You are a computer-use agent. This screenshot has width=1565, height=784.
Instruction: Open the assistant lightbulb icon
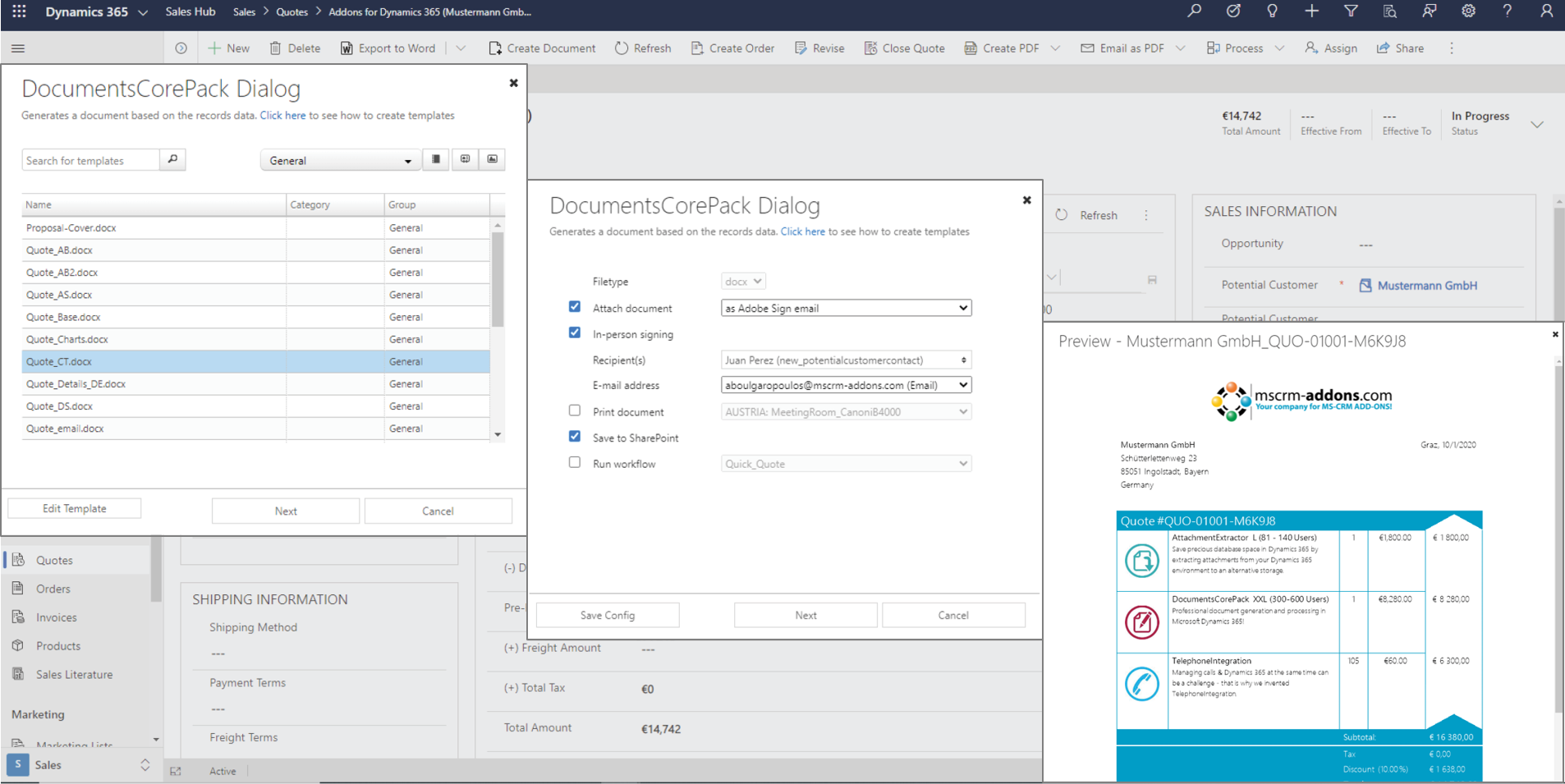(x=1272, y=11)
